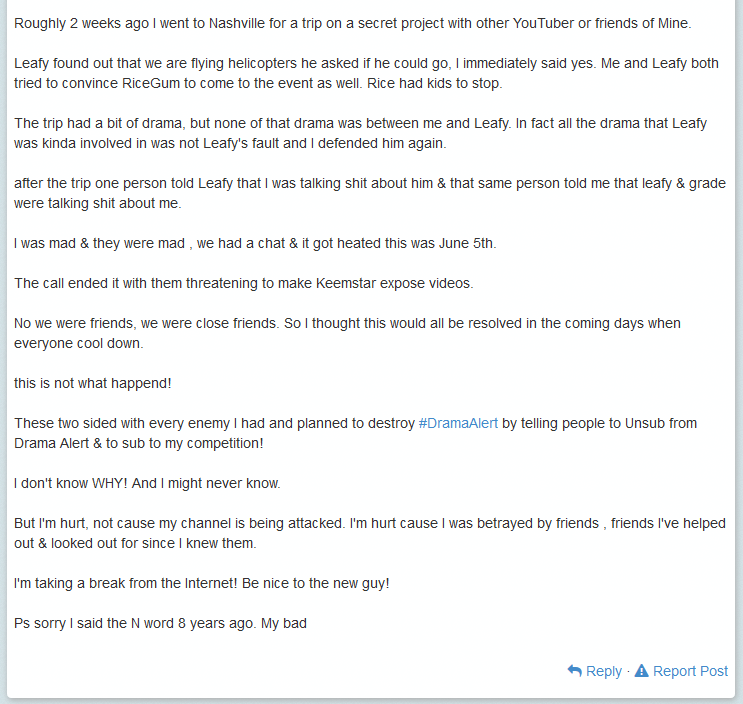Click the line 'I'm taking a break from the Internet!'
The width and height of the screenshot is (743, 704).
(201, 583)
